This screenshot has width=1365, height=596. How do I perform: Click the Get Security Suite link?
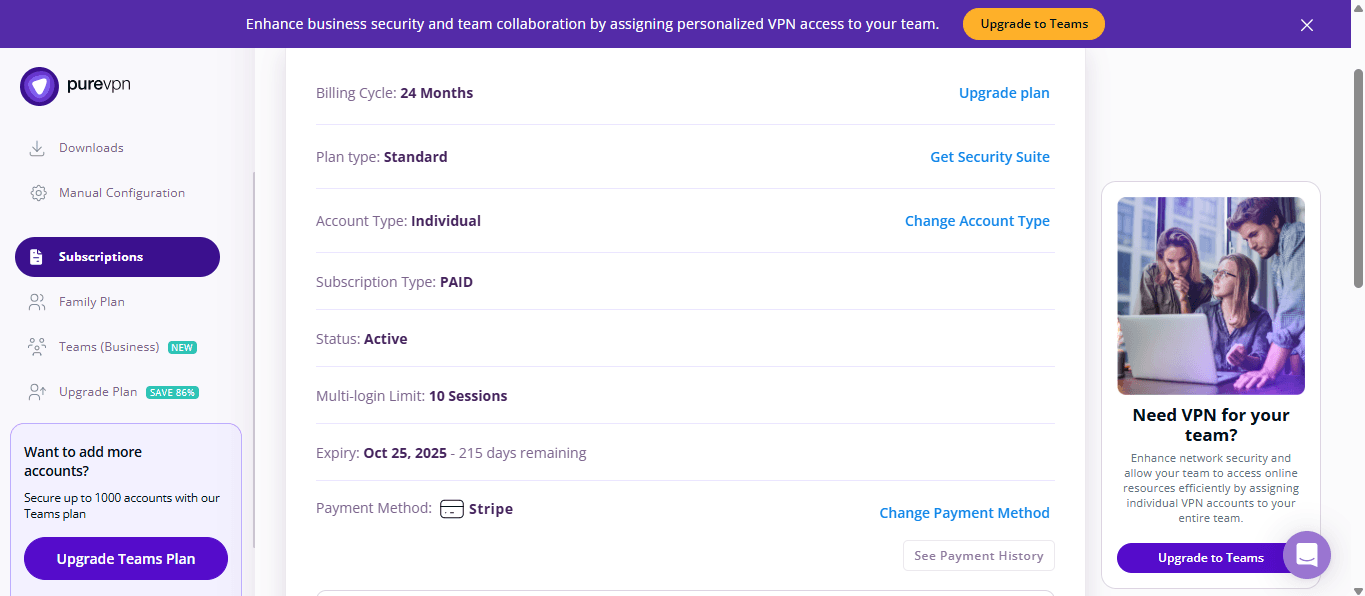(990, 157)
